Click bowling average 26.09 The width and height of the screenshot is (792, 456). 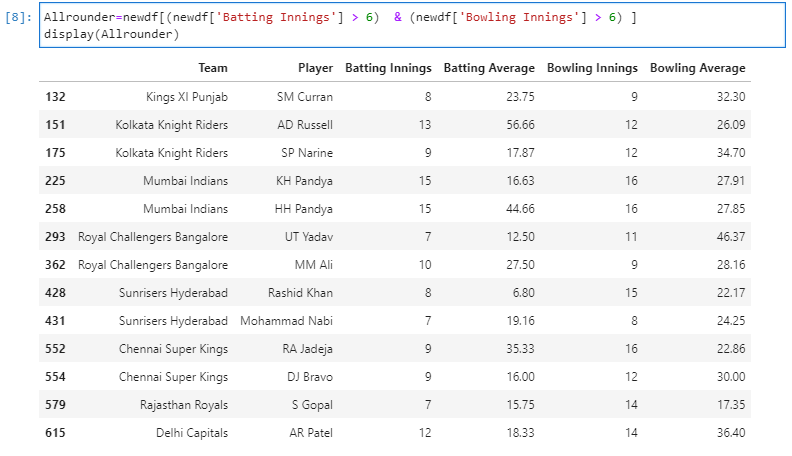[x=731, y=125]
